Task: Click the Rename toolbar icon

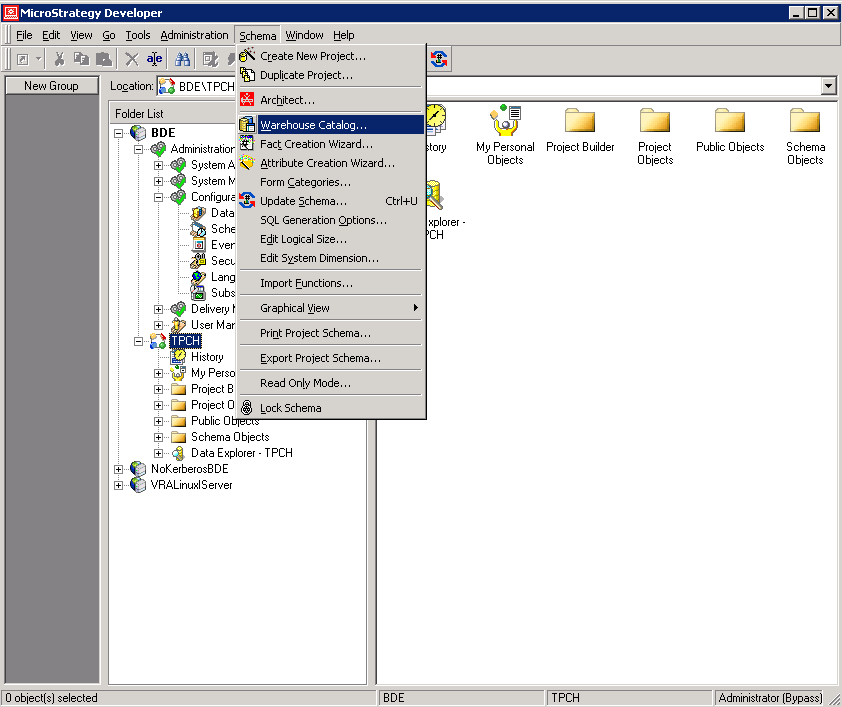Action: [154, 59]
